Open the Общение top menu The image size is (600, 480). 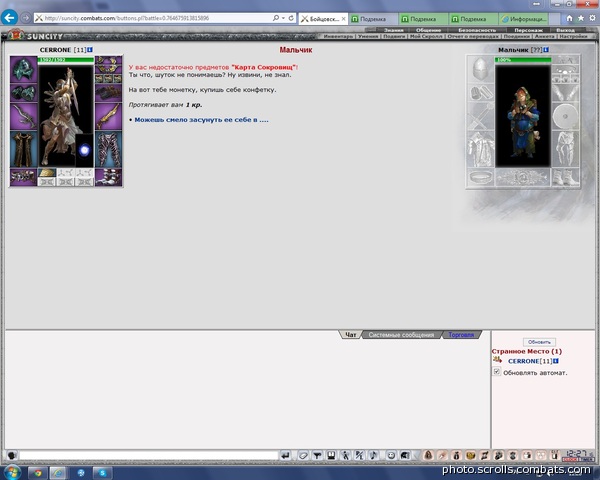[x=428, y=30]
